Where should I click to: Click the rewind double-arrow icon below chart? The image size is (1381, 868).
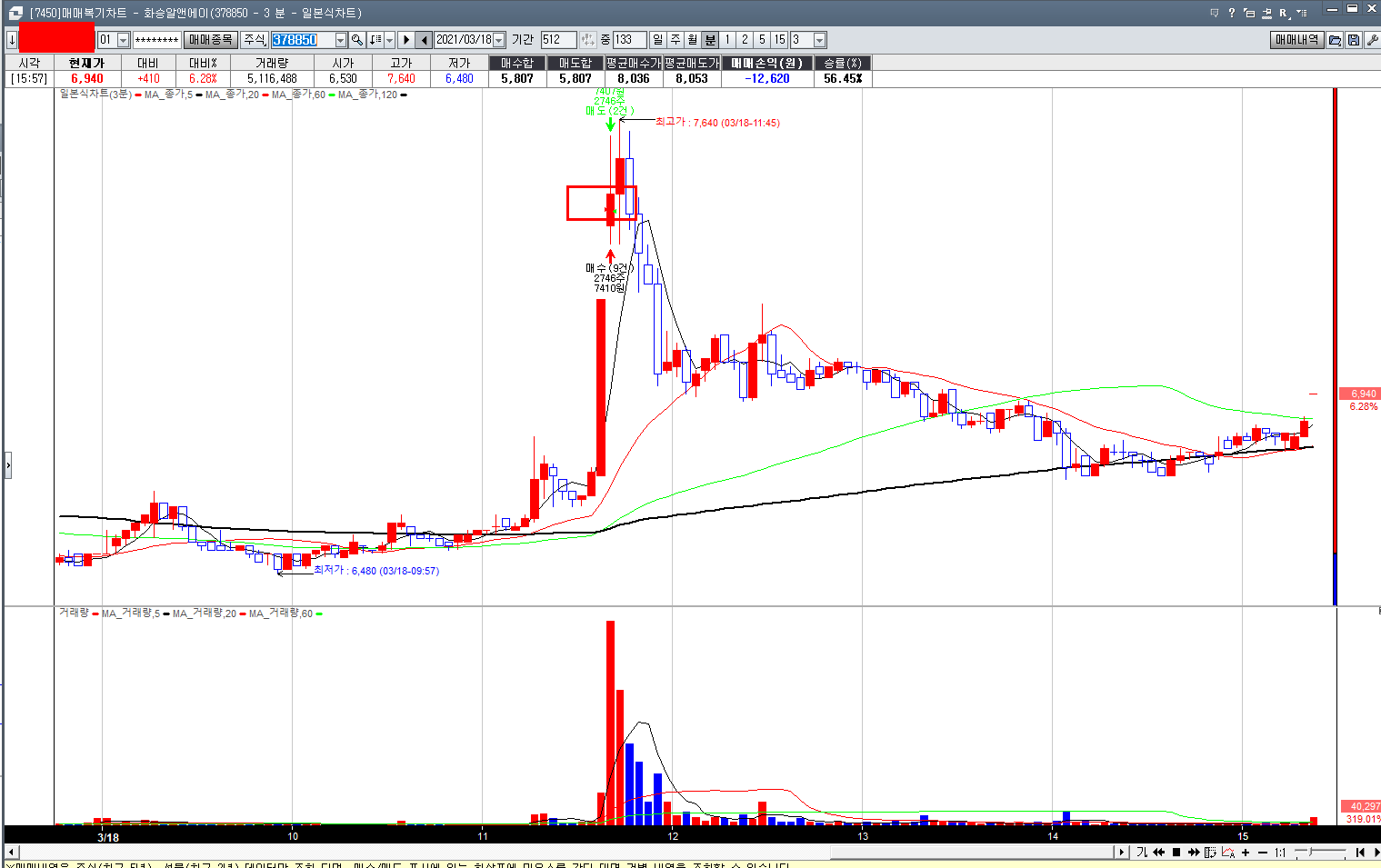point(1159,853)
